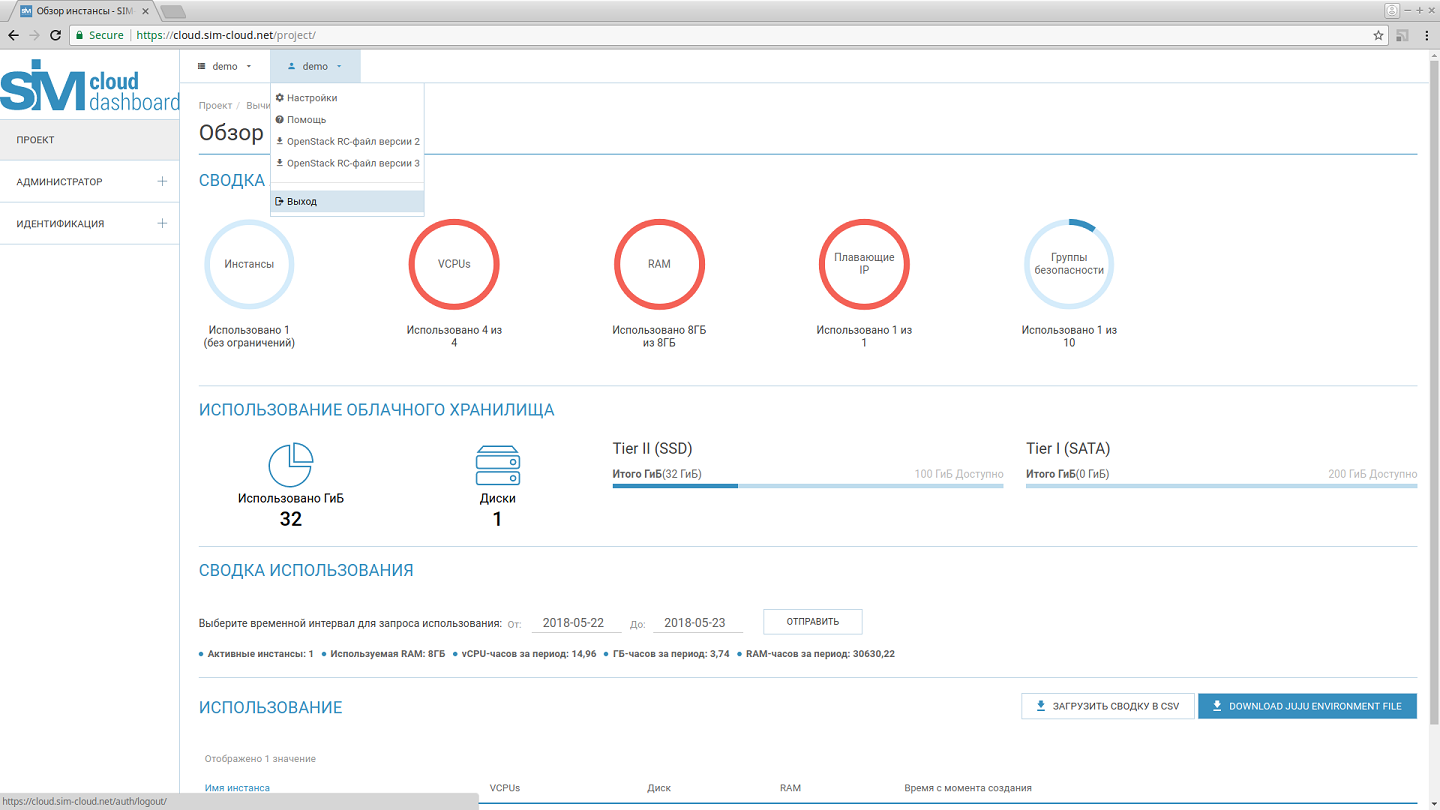This screenshot has width=1440, height=810.
Task: Click the Disks server stack icon
Action: (x=497, y=466)
